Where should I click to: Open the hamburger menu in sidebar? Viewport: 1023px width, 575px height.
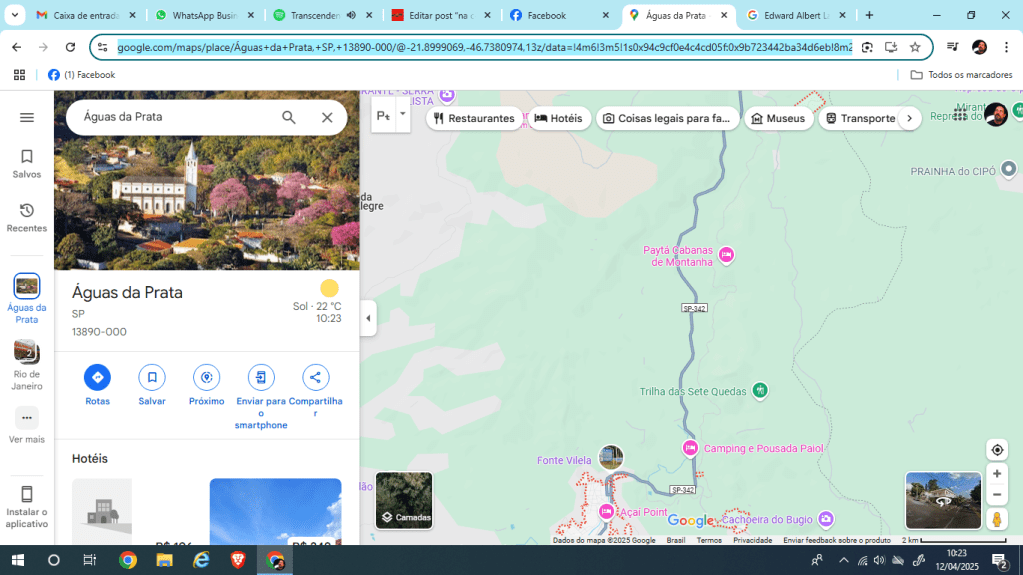(27, 117)
